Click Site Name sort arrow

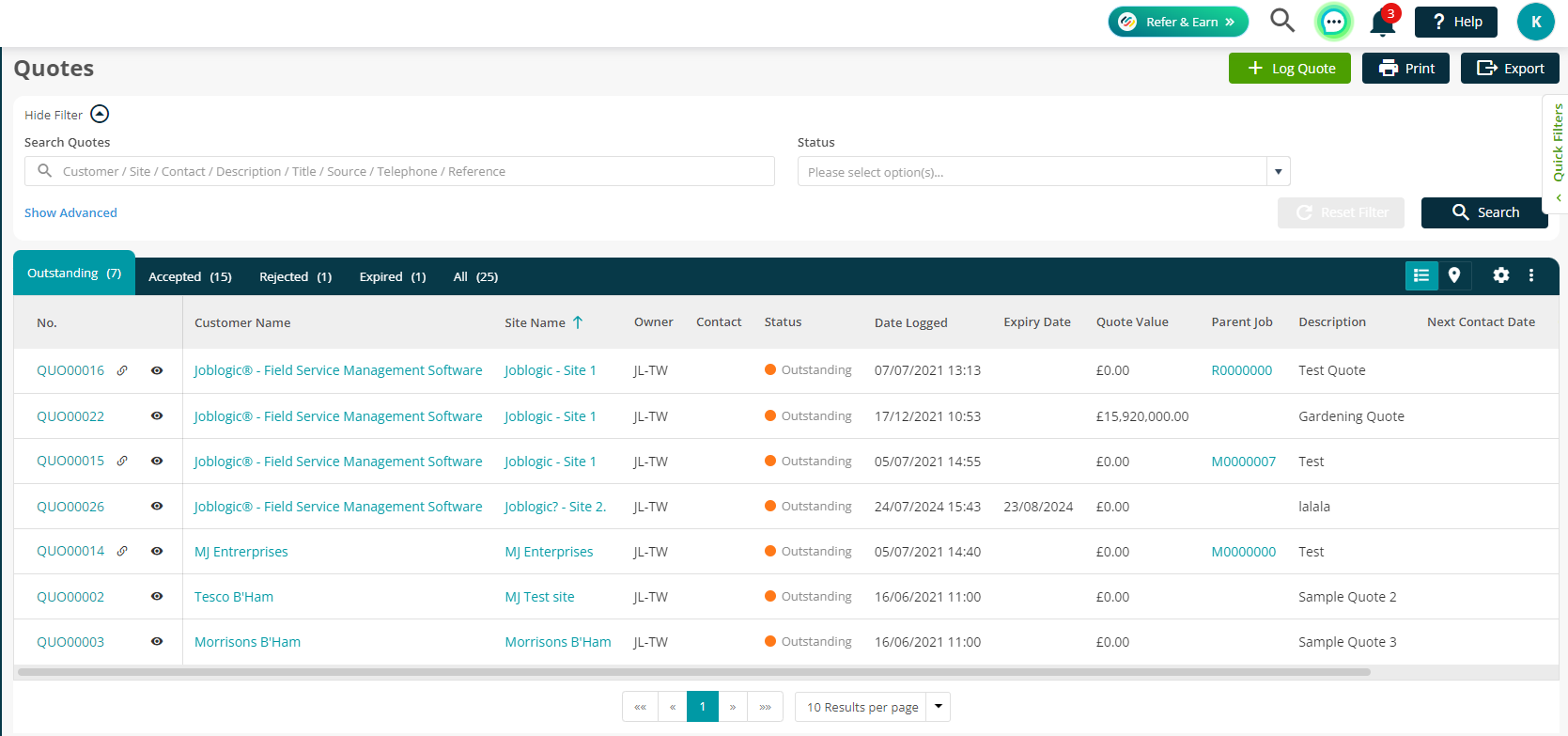(578, 322)
